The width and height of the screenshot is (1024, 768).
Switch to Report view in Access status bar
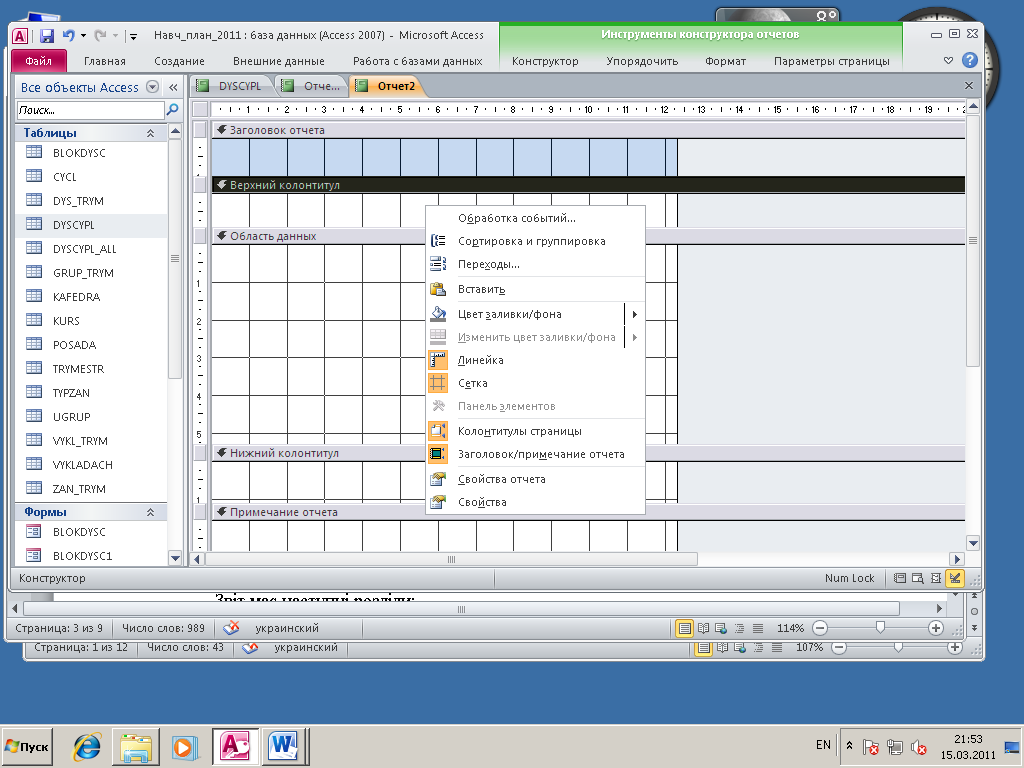tap(900, 578)
